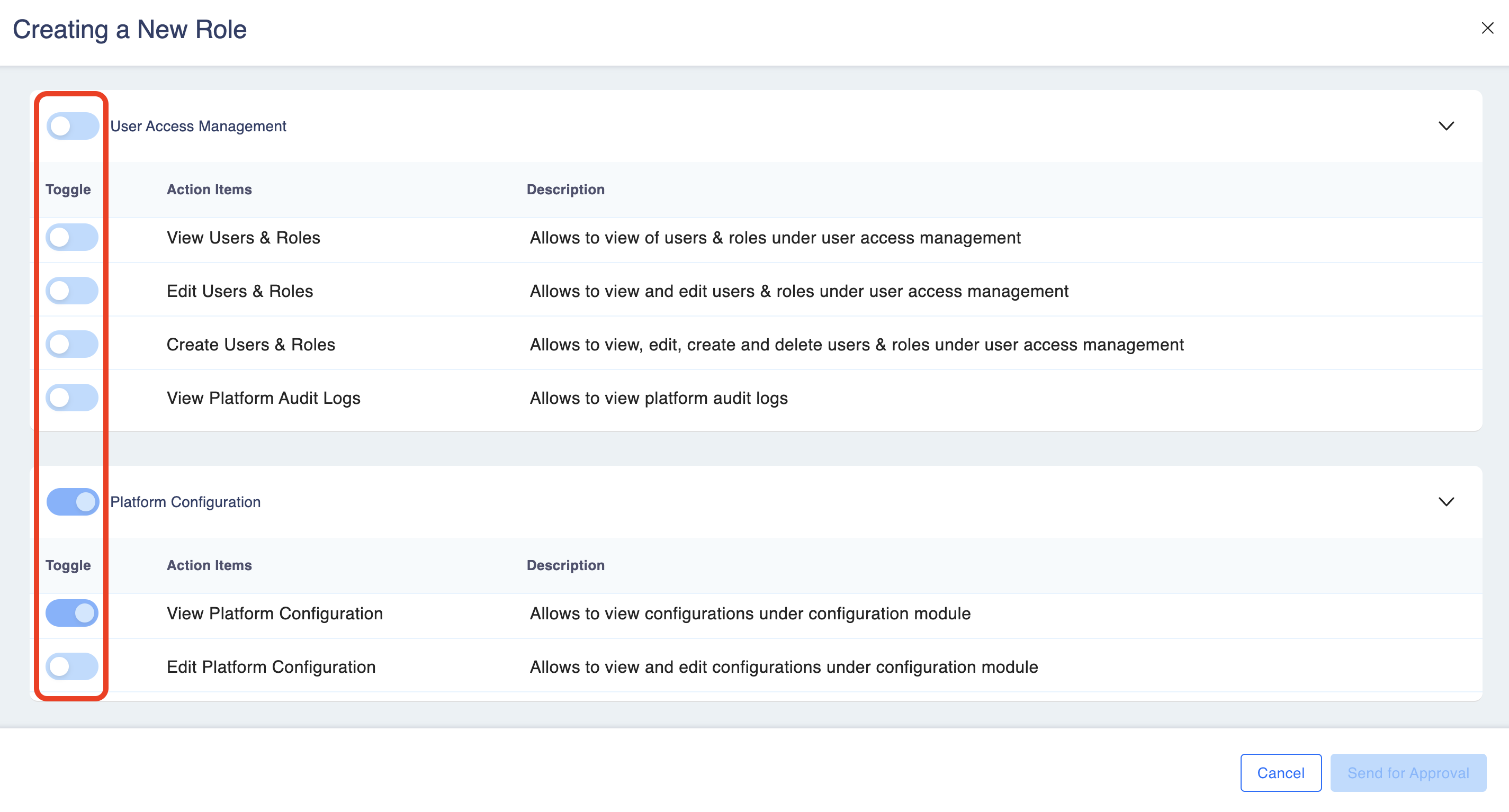This screenshot has height=812, width=1509.
Task: Click the User Access Management section title
Action: [x=198, y=126]
